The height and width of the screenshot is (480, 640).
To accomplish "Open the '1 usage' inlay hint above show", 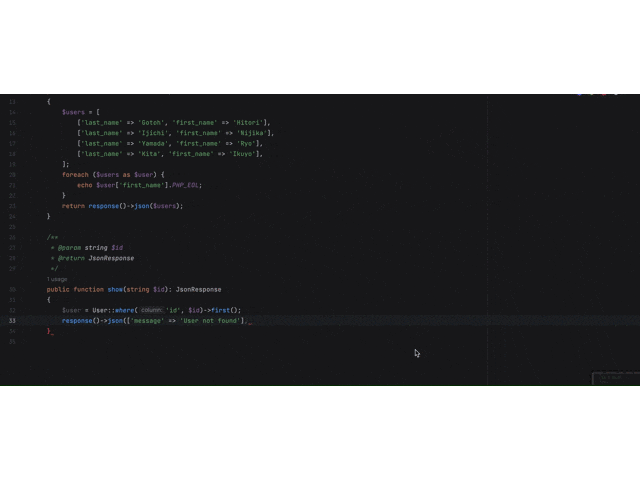I will pyautogui.click(x=57, y=279).
